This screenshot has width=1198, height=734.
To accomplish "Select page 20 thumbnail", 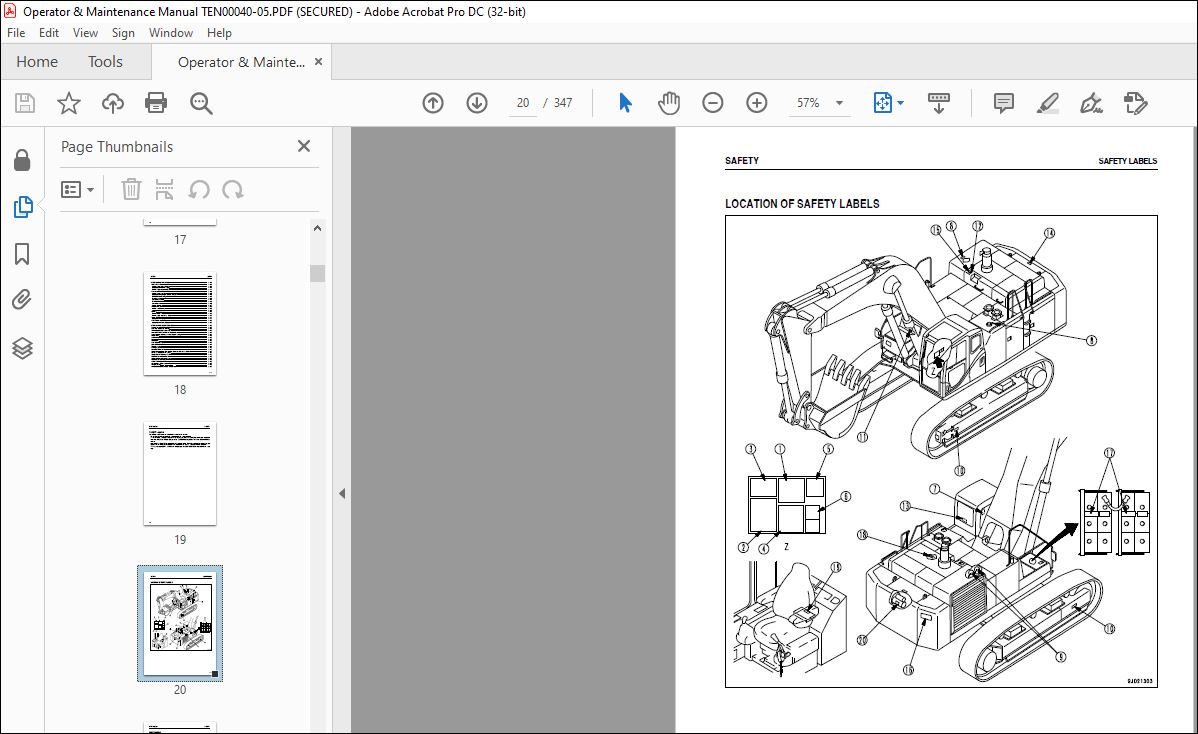I will [x=180, y=623].
